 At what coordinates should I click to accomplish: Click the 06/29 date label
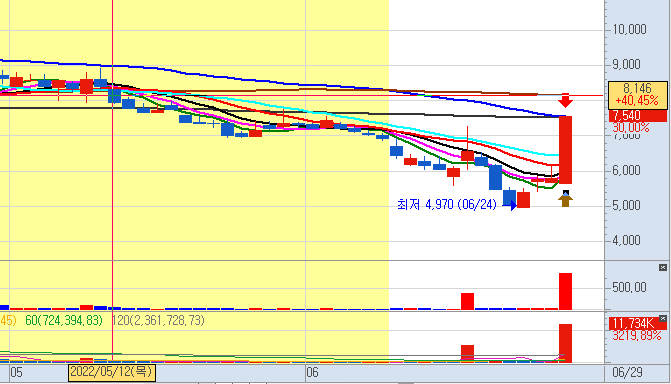pos(627,372)
